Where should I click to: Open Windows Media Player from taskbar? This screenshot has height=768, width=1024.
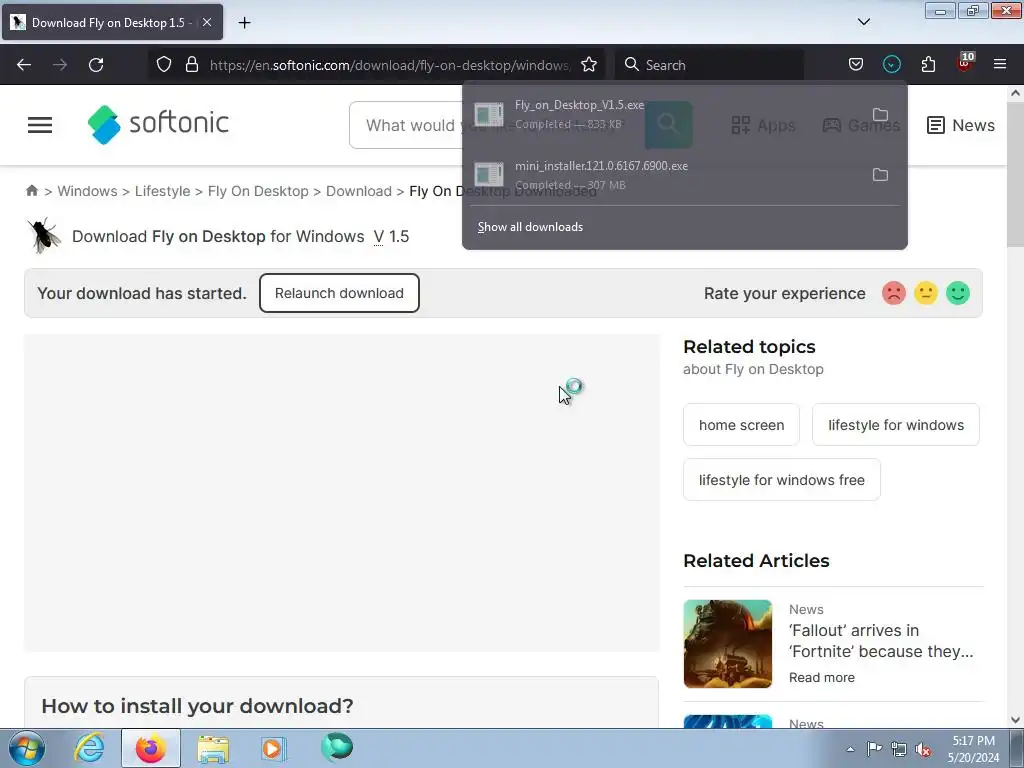pyautogui.click(x=273, y=748)
